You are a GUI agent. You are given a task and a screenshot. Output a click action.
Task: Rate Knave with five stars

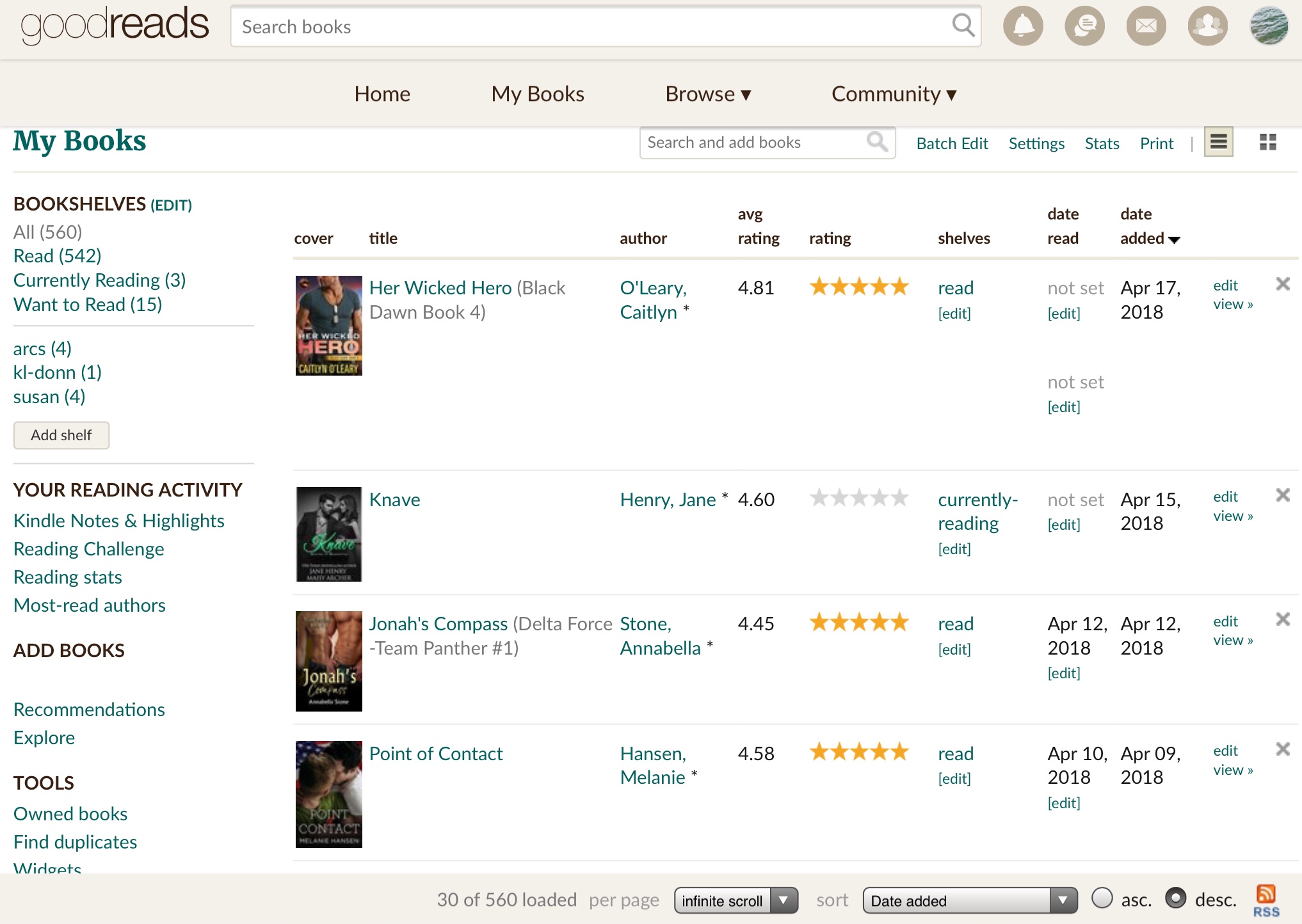(900, 498)
